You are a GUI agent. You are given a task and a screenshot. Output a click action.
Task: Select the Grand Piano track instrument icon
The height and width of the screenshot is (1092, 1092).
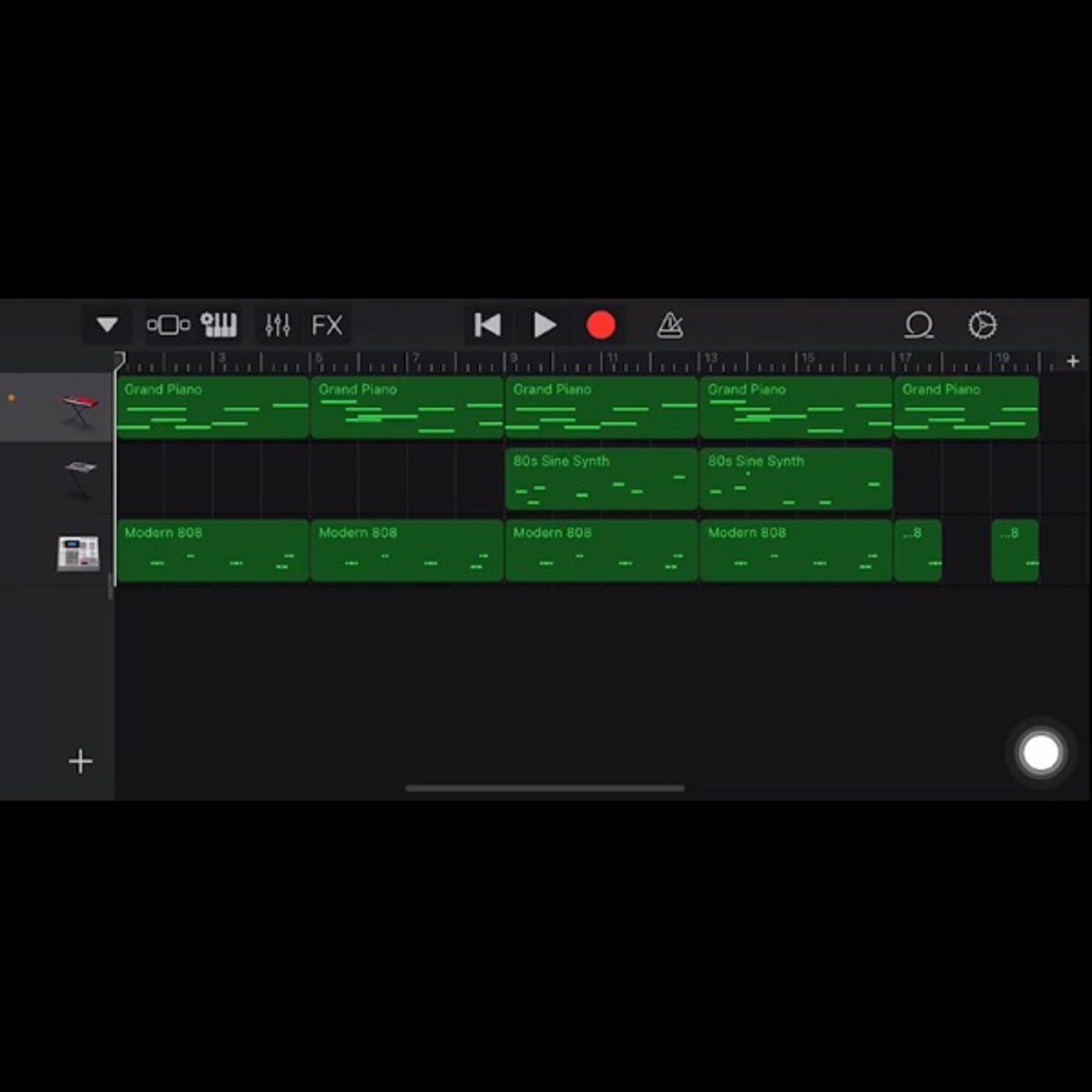click(x=80, y=409)
